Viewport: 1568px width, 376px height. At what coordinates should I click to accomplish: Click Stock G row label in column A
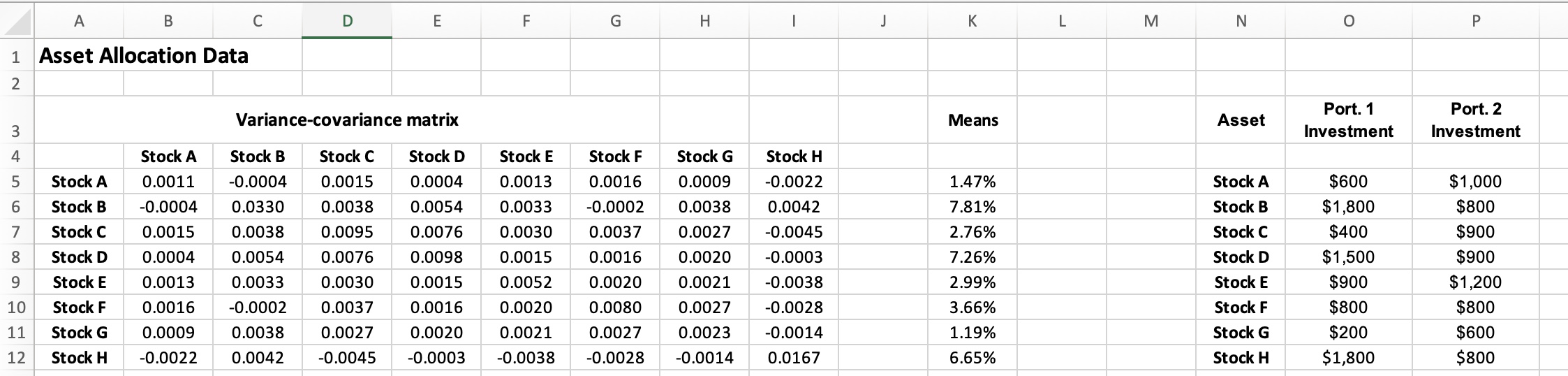79,333
